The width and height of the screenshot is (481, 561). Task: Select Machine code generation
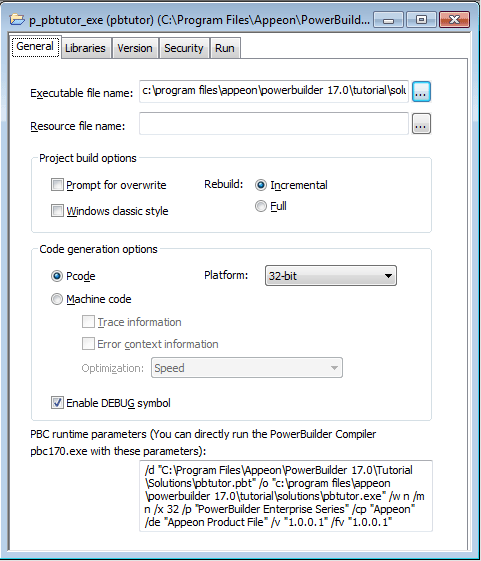tap(57, 299)
